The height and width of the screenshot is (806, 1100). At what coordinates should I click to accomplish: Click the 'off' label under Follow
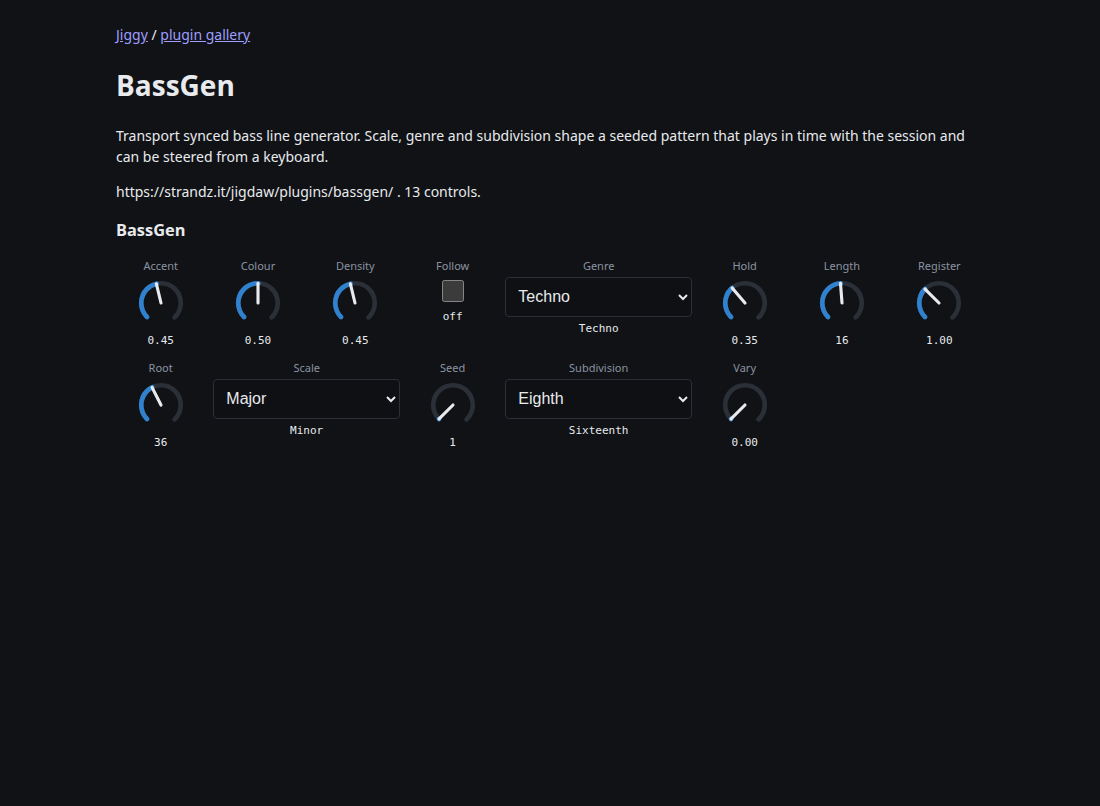coord(452,316)
